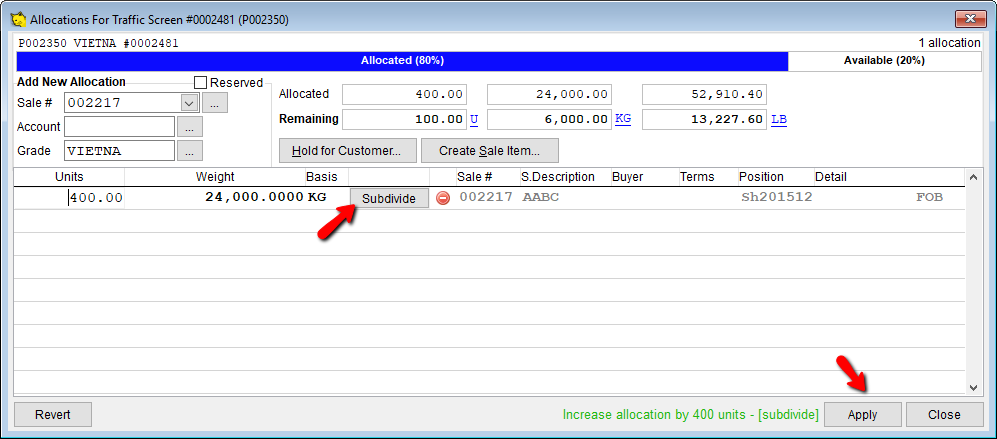Image resolution: width=997 pixels, height=439 pixels.
Task: Click the scroll down arrow of list
Action: [x=973, y=387]
